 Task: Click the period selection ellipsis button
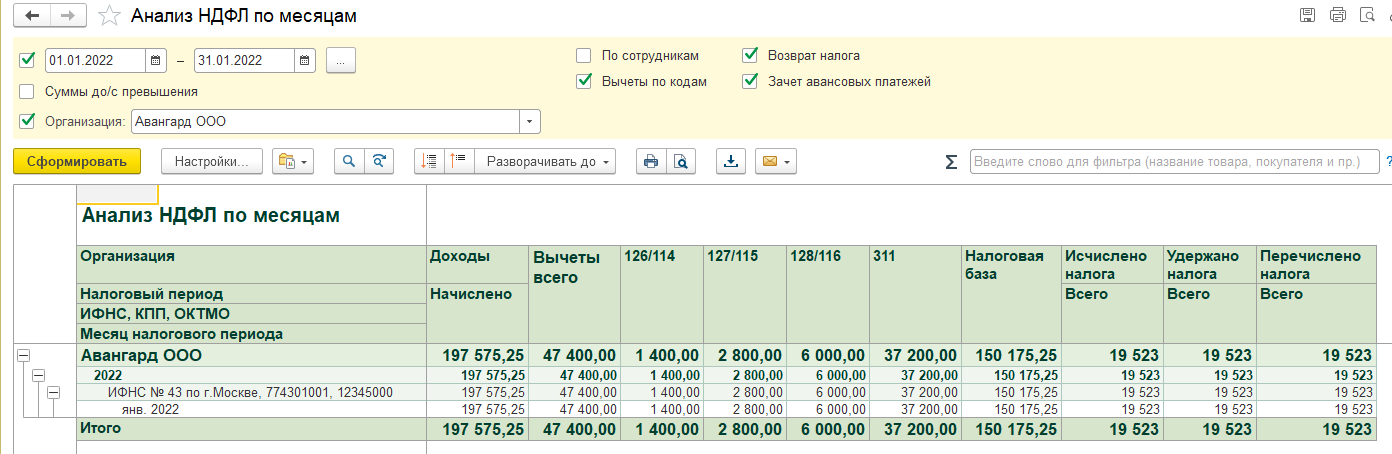pos(341,60)
